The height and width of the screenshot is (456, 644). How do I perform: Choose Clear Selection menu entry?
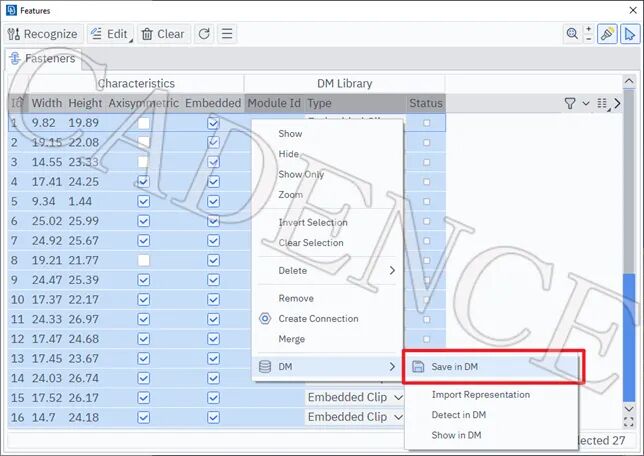[327, 243]
